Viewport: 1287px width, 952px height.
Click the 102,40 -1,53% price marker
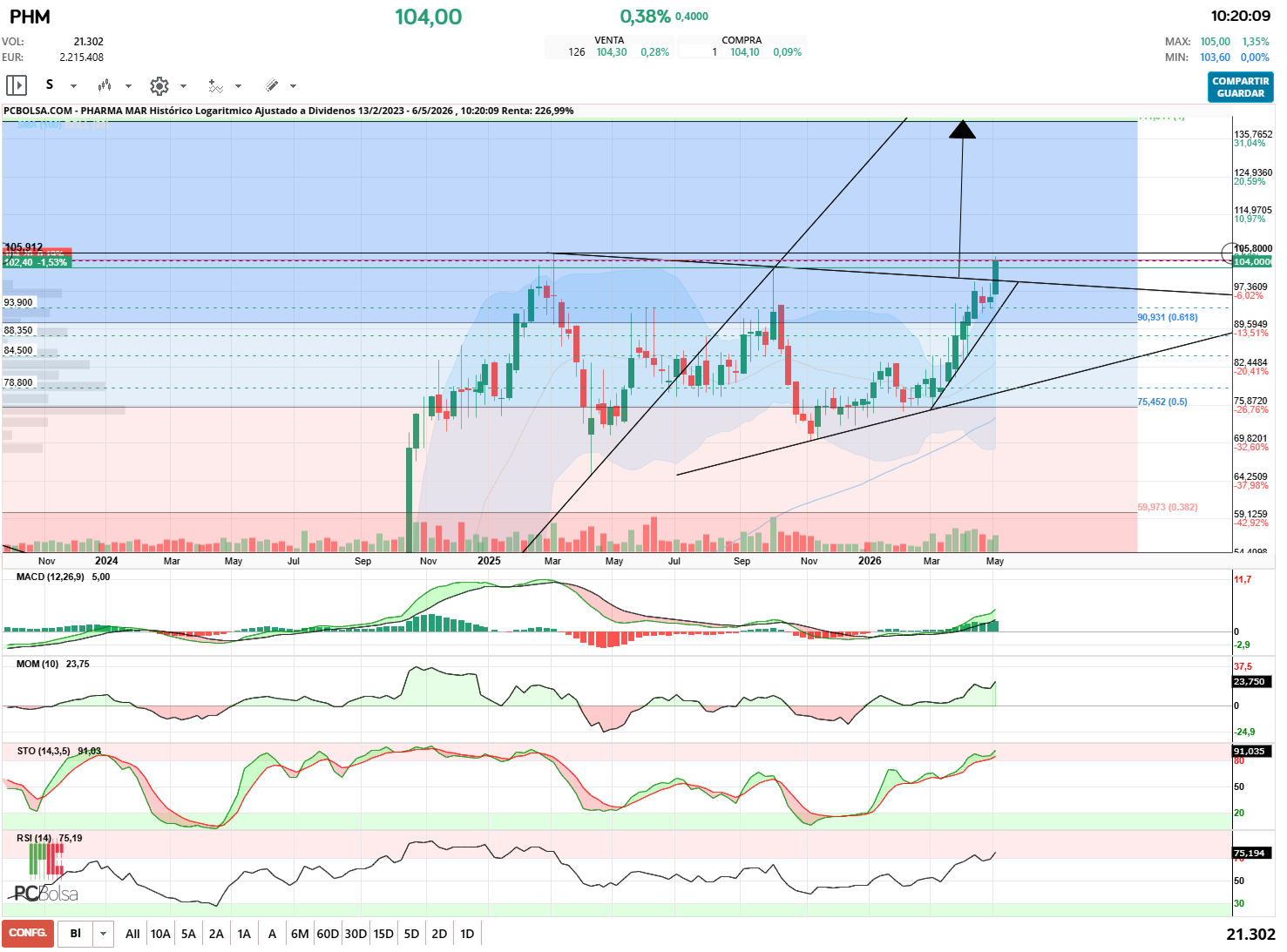tap(36, 262)
